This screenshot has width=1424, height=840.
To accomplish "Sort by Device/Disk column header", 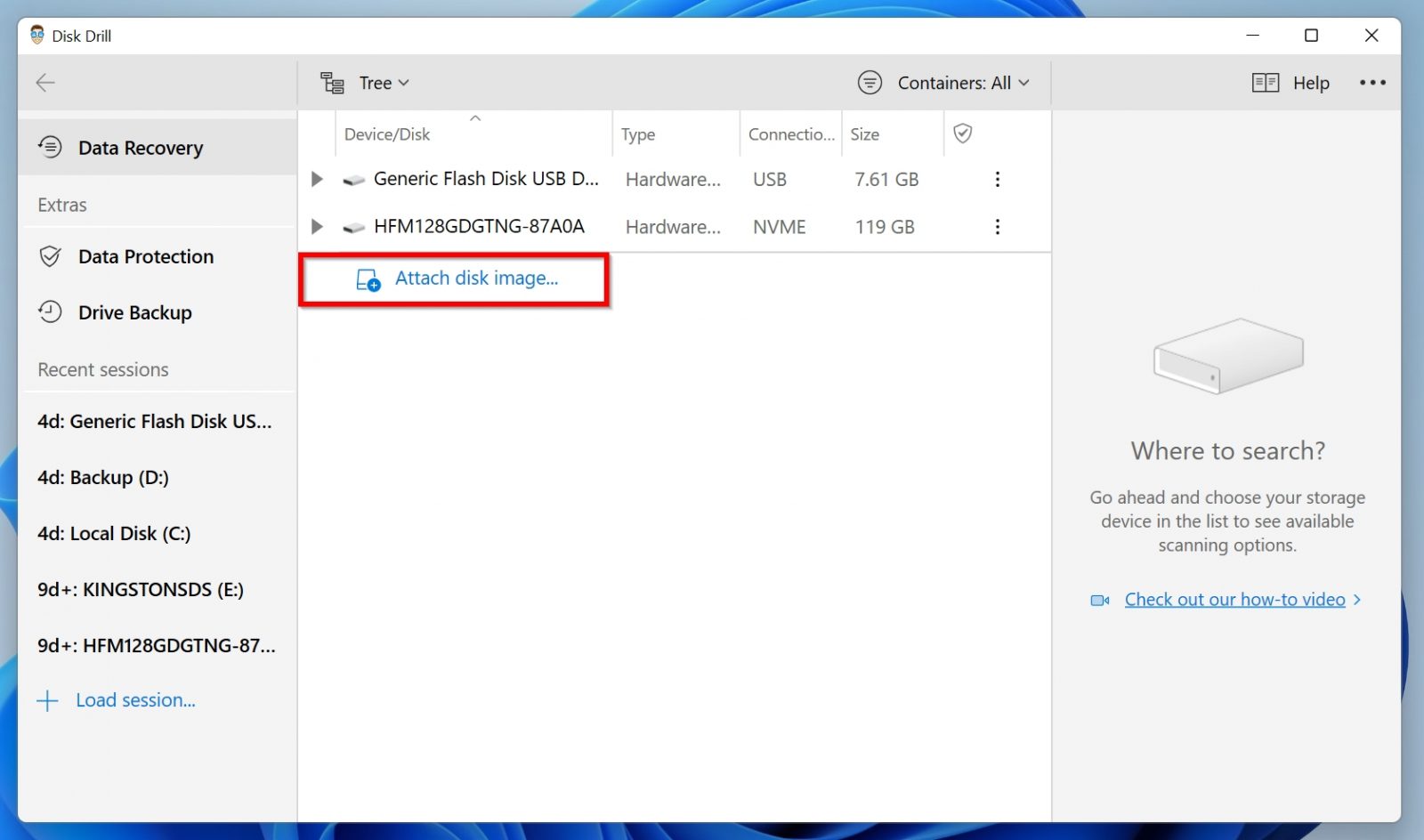I will coord(387,133).
